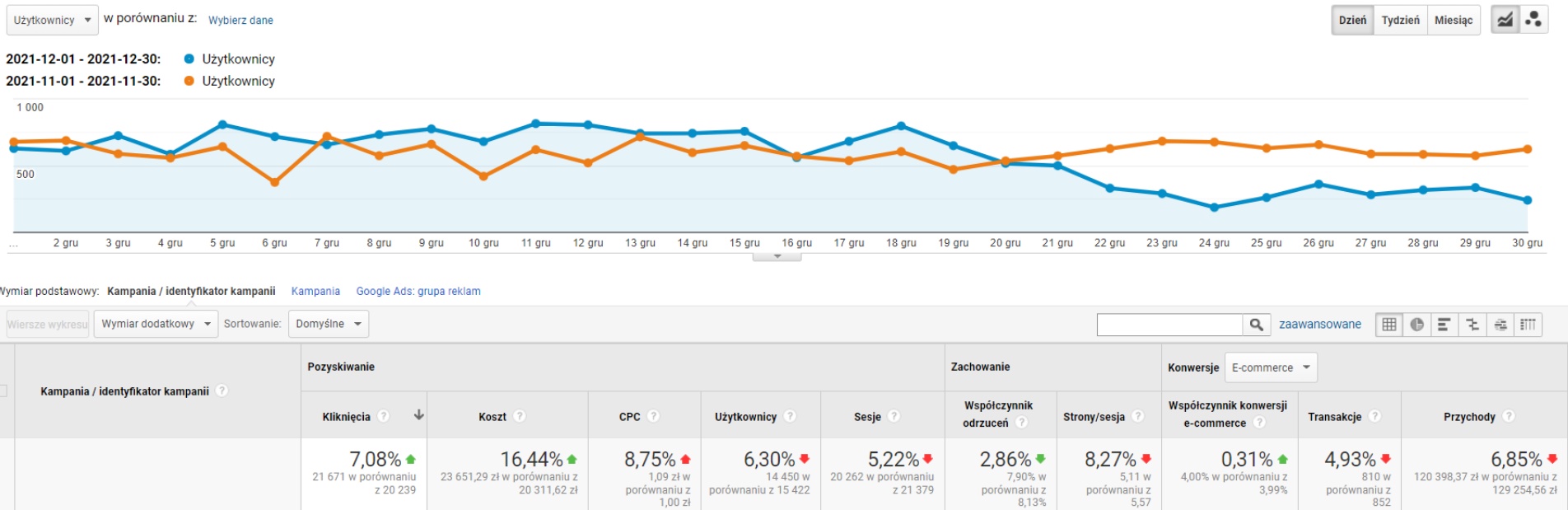Open the Wymiar dodatkowy dropdown
Viewport: 1568px width, 510px height.
pyautogui.click(x=156, y=324)
